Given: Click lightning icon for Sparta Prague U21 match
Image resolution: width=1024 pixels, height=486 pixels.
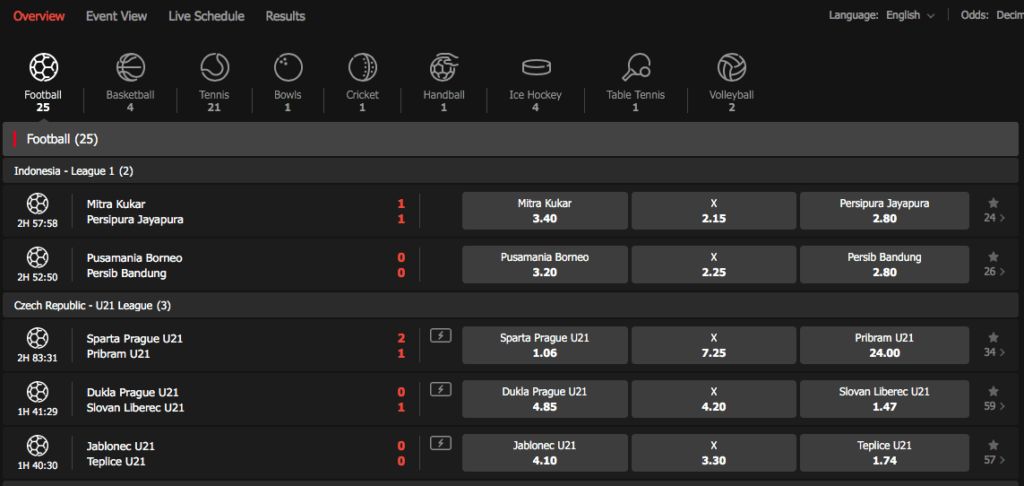Looking at the screenshot, I should click(441, 336).
